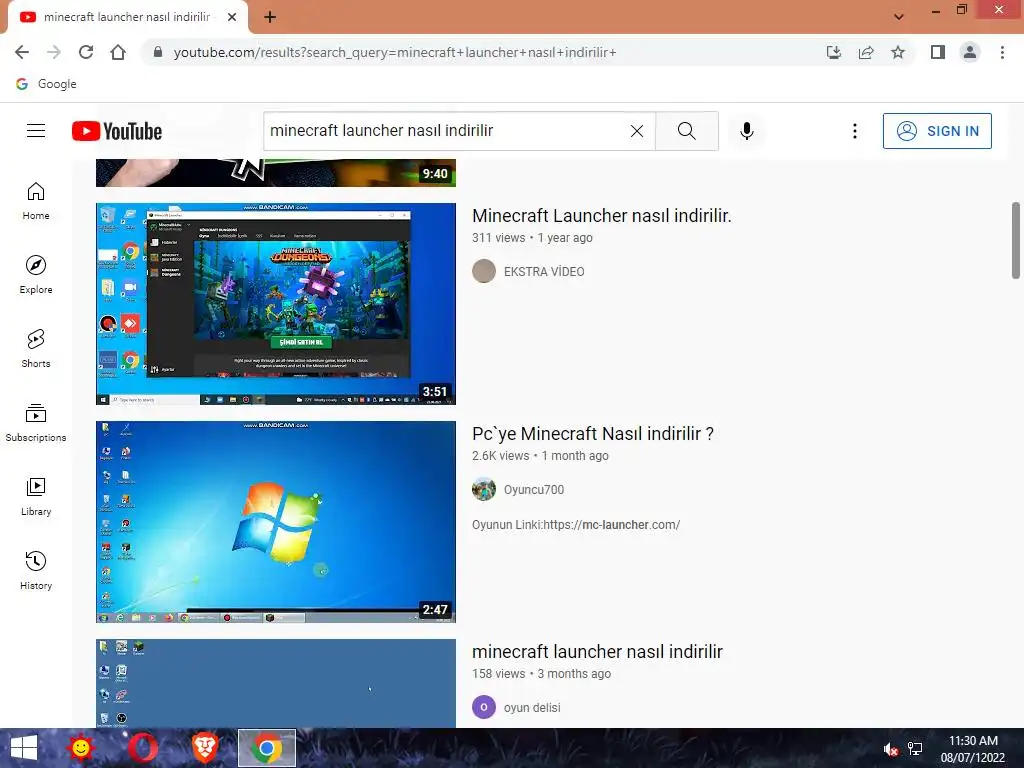
Task: Click the 311 views • 1 year ago text
Action: pyautogui.click(x=532, y=238)
